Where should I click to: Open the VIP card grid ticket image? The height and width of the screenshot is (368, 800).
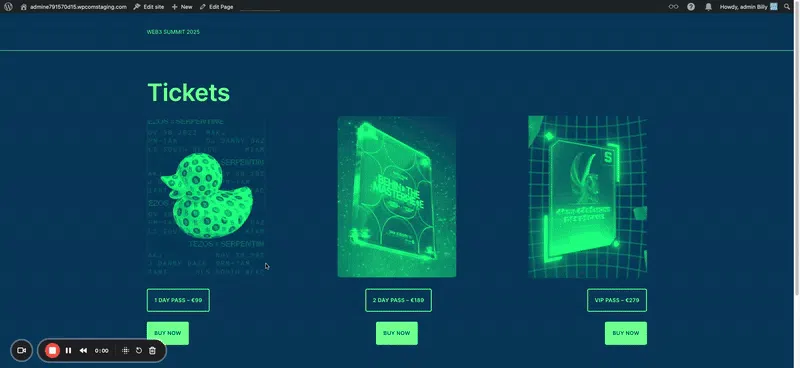(x=587, y=197)
